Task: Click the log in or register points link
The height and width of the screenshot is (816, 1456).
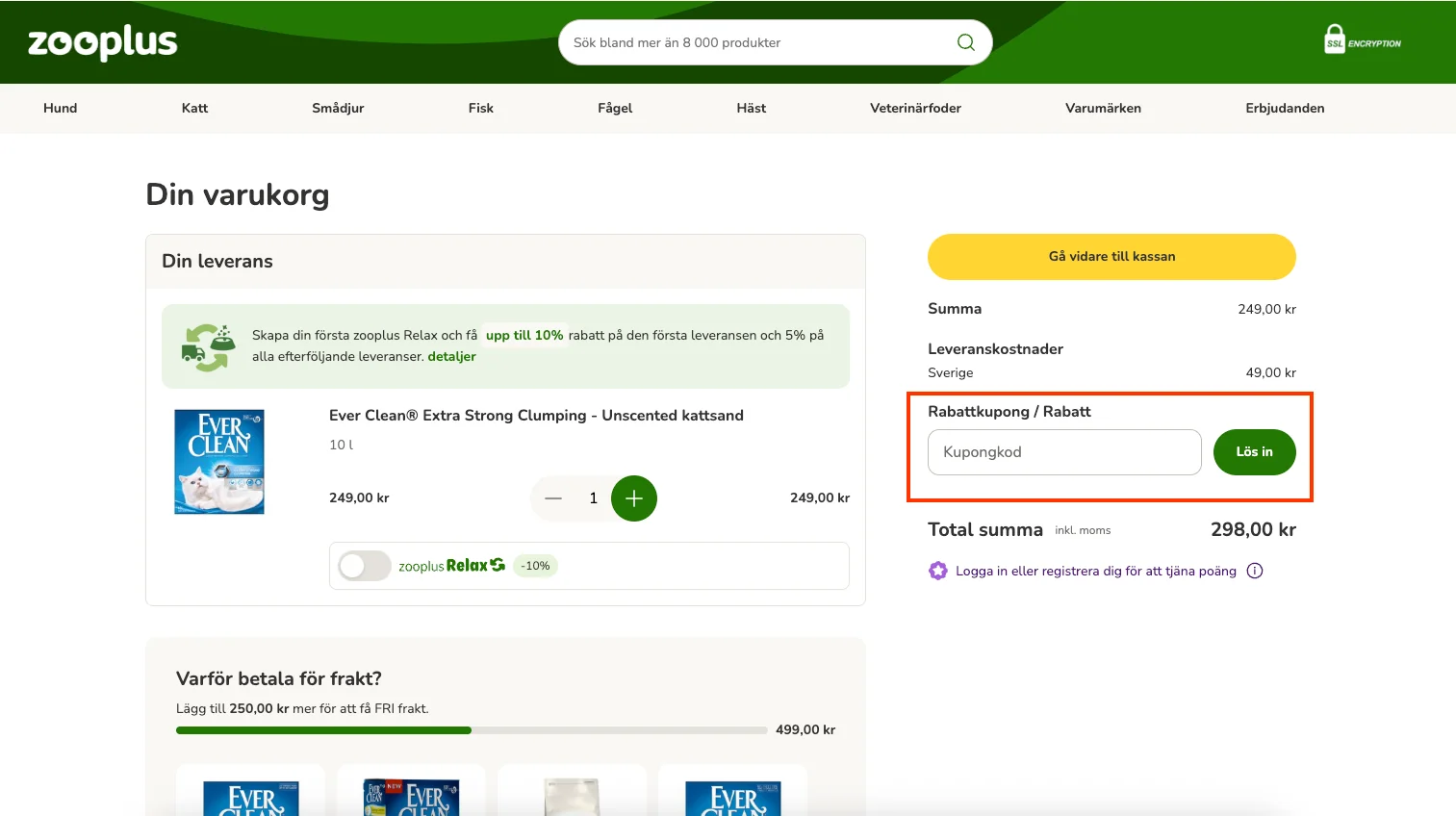Action: [x=1095, y=571]
